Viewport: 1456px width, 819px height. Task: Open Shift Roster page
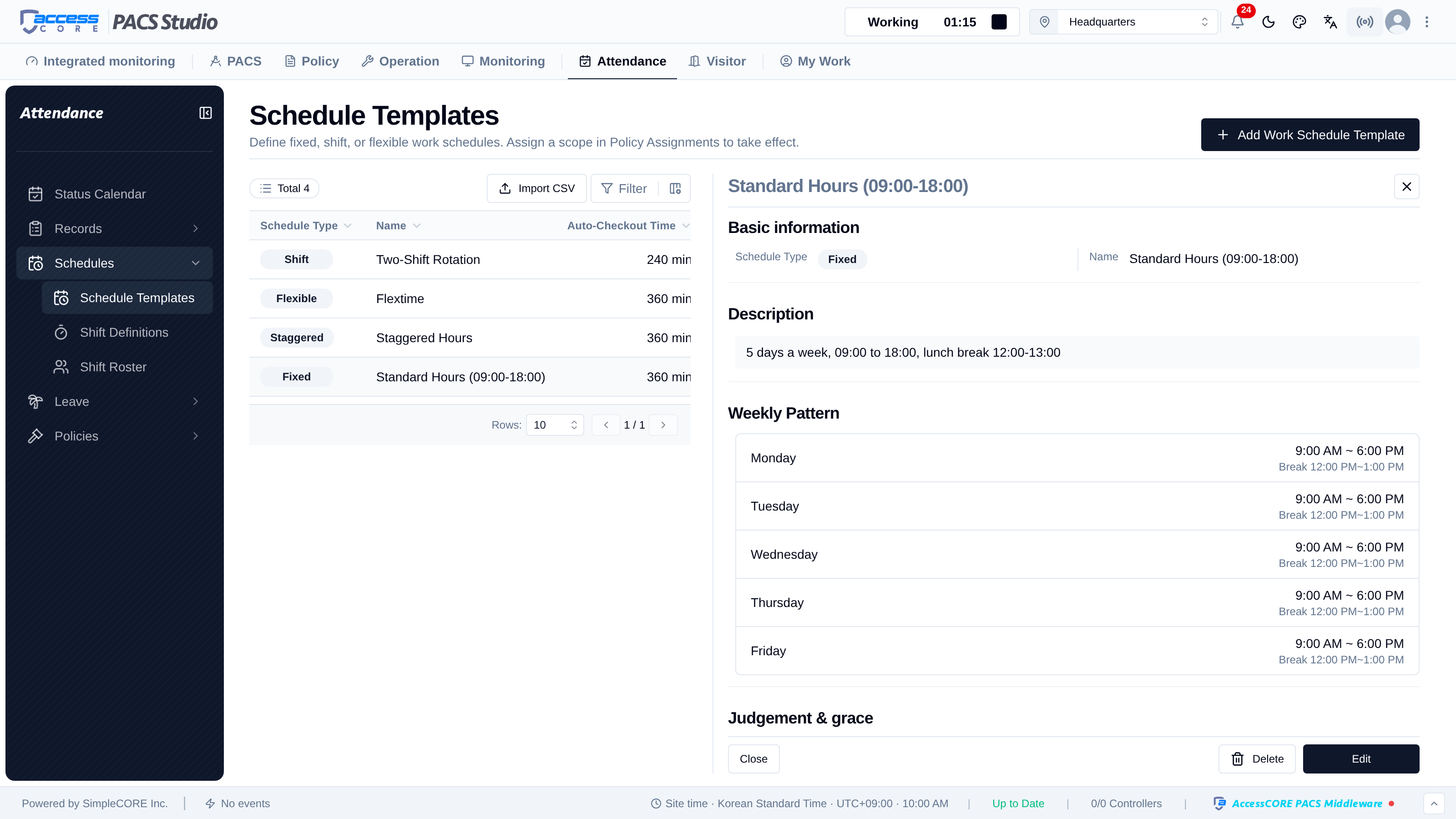coord(127,367)
